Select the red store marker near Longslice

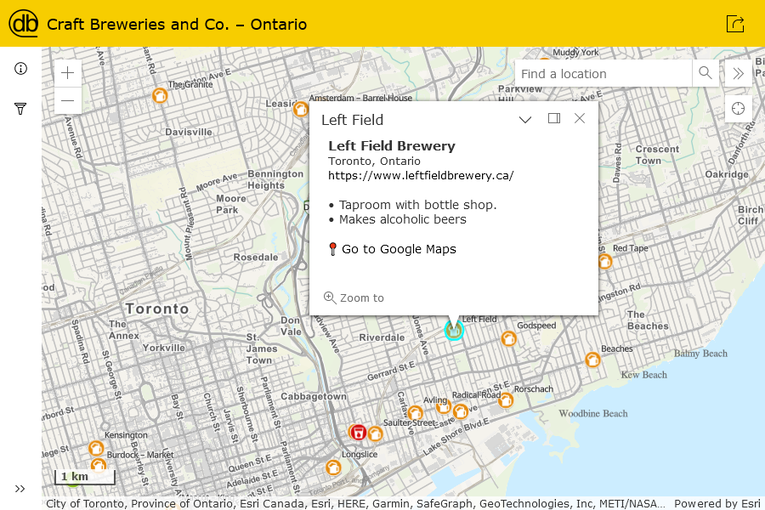click(357, 432)
